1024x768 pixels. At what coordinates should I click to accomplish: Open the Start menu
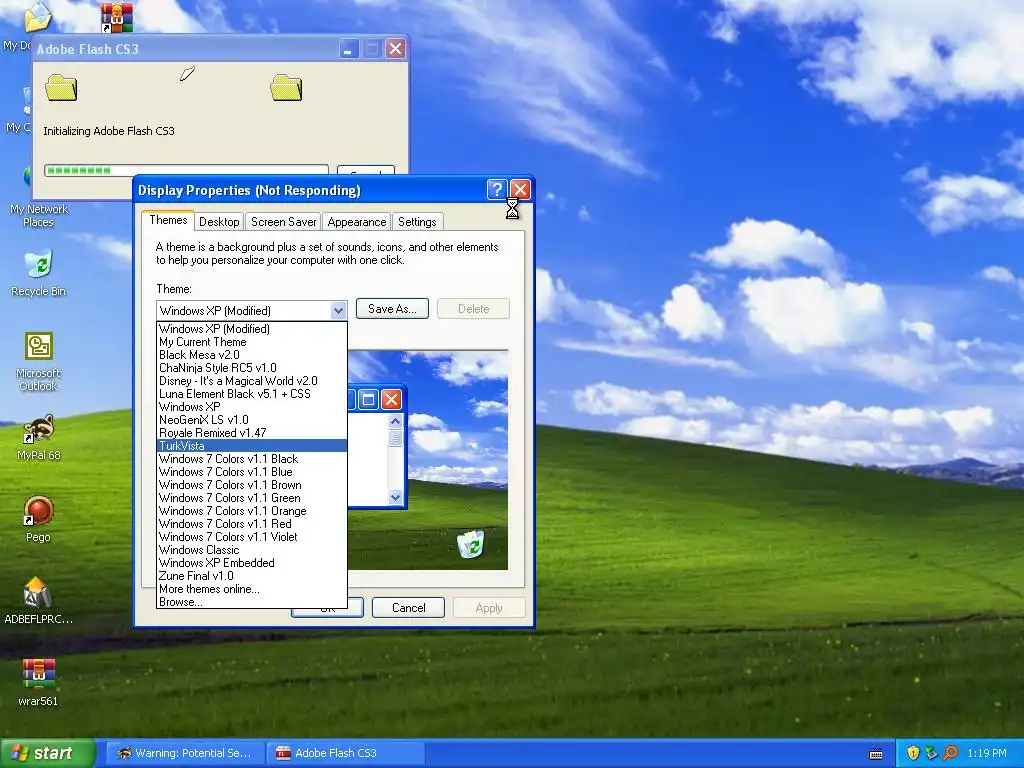47,753
